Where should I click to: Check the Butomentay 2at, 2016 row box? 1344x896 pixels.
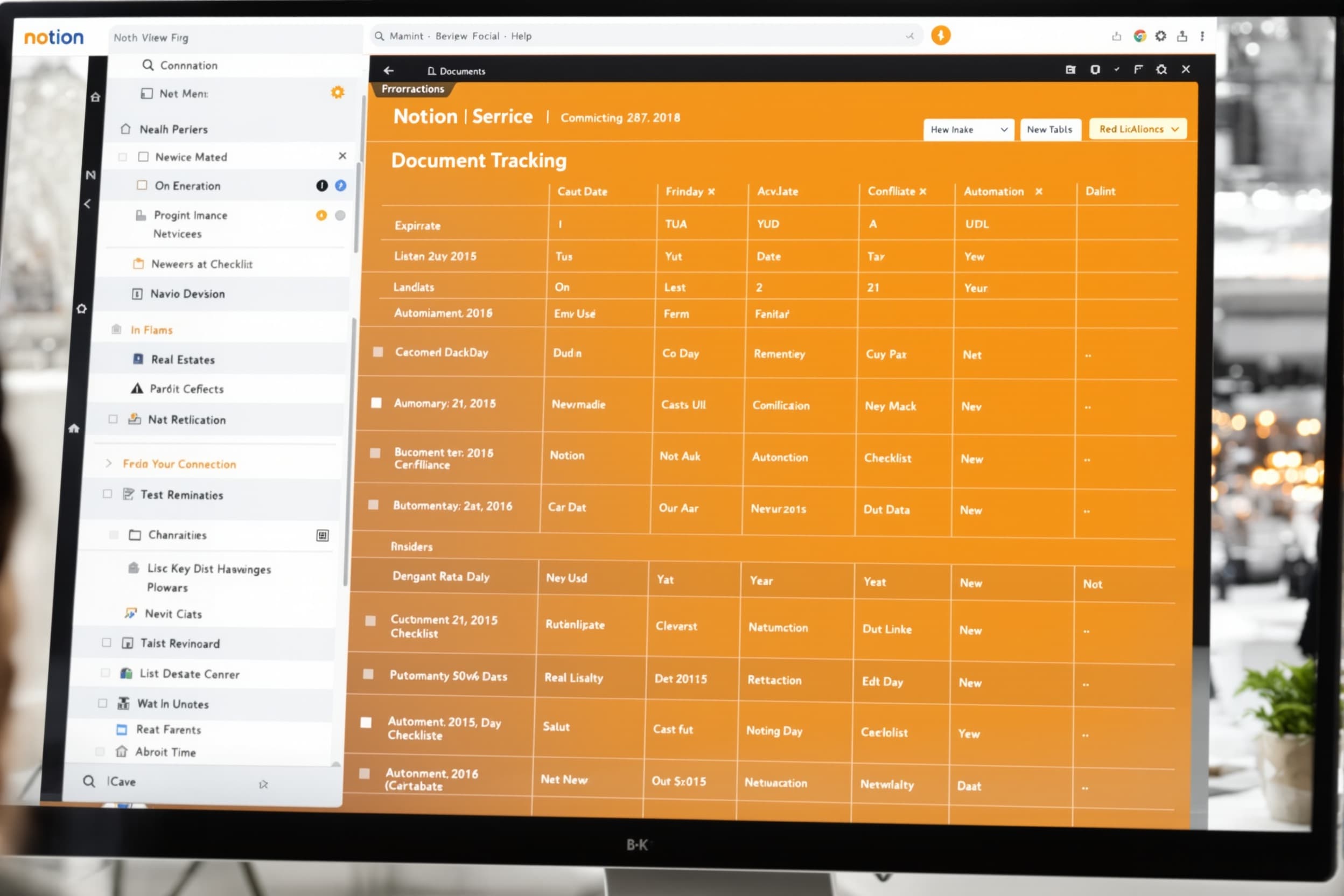pyautogui.click(x=373, y=505)
